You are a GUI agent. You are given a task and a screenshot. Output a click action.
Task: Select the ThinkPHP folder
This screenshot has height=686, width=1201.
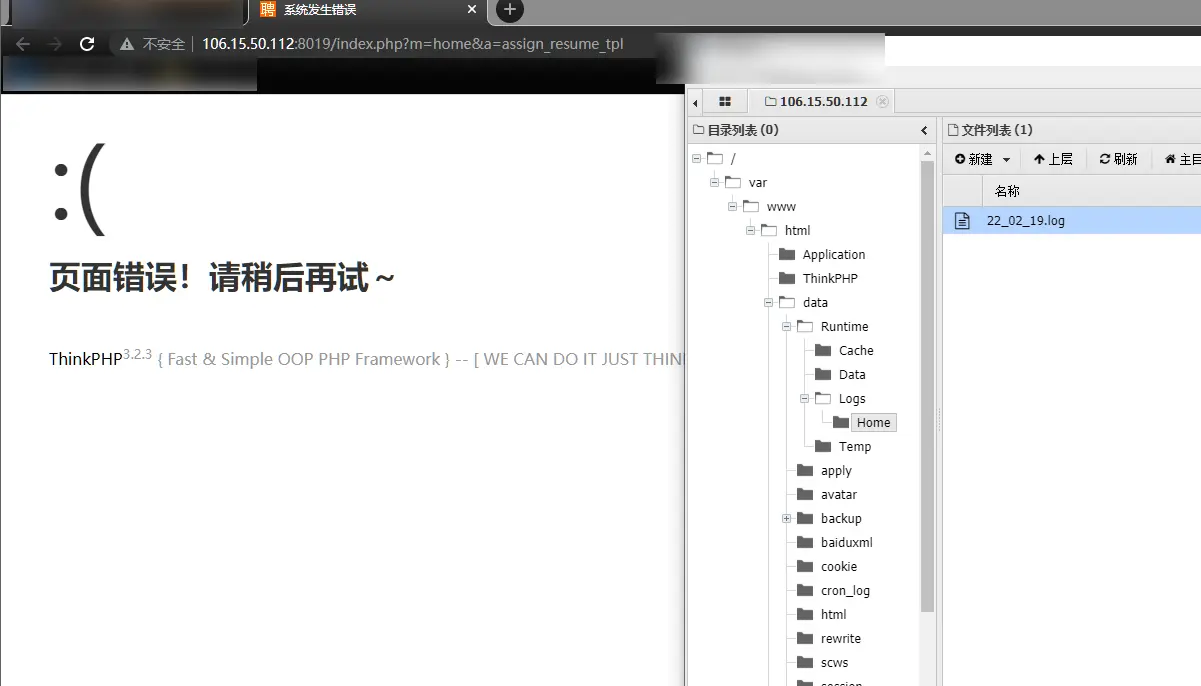[830, 279]
